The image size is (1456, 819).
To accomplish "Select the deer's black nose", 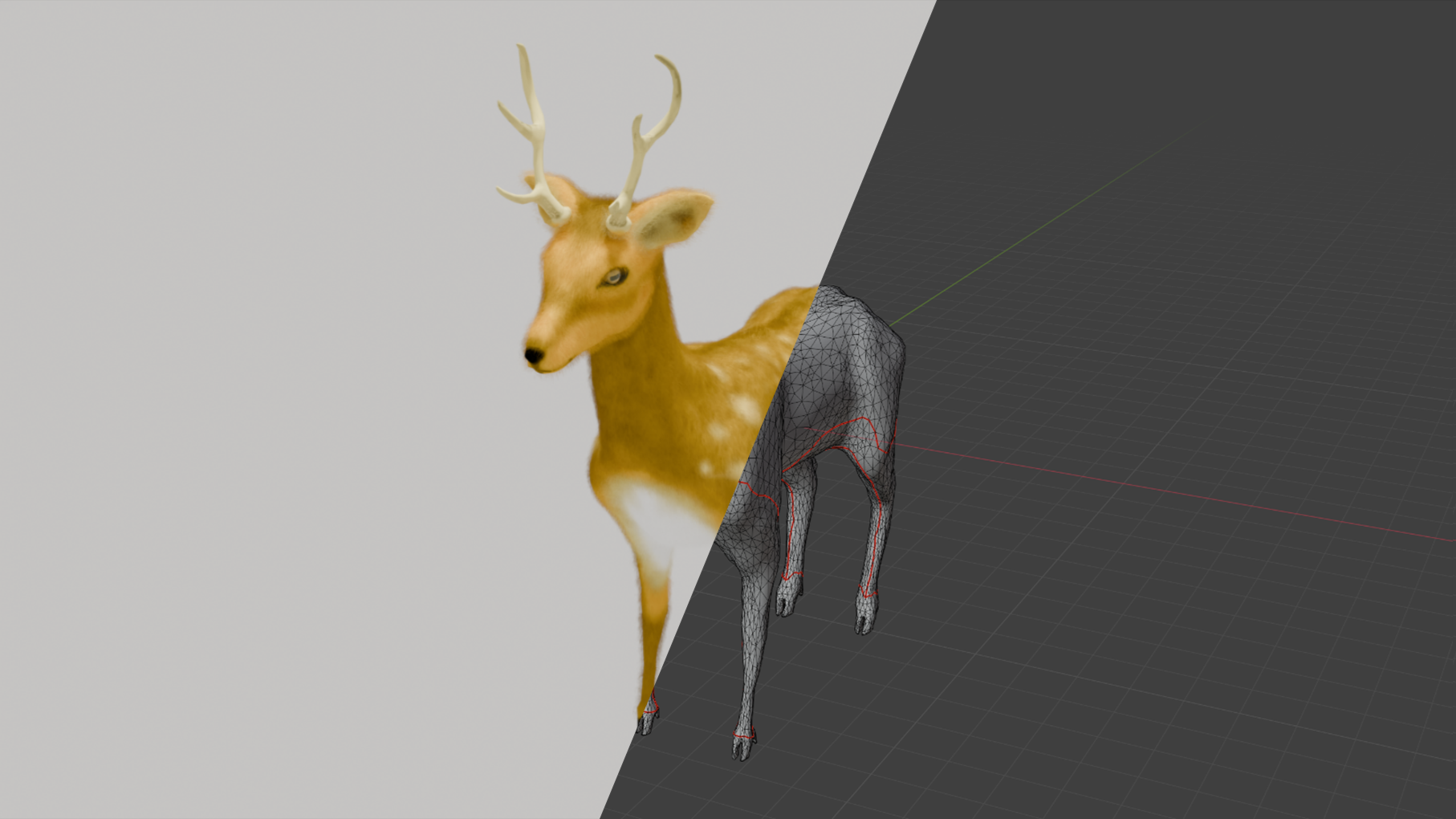I will 534,354.
